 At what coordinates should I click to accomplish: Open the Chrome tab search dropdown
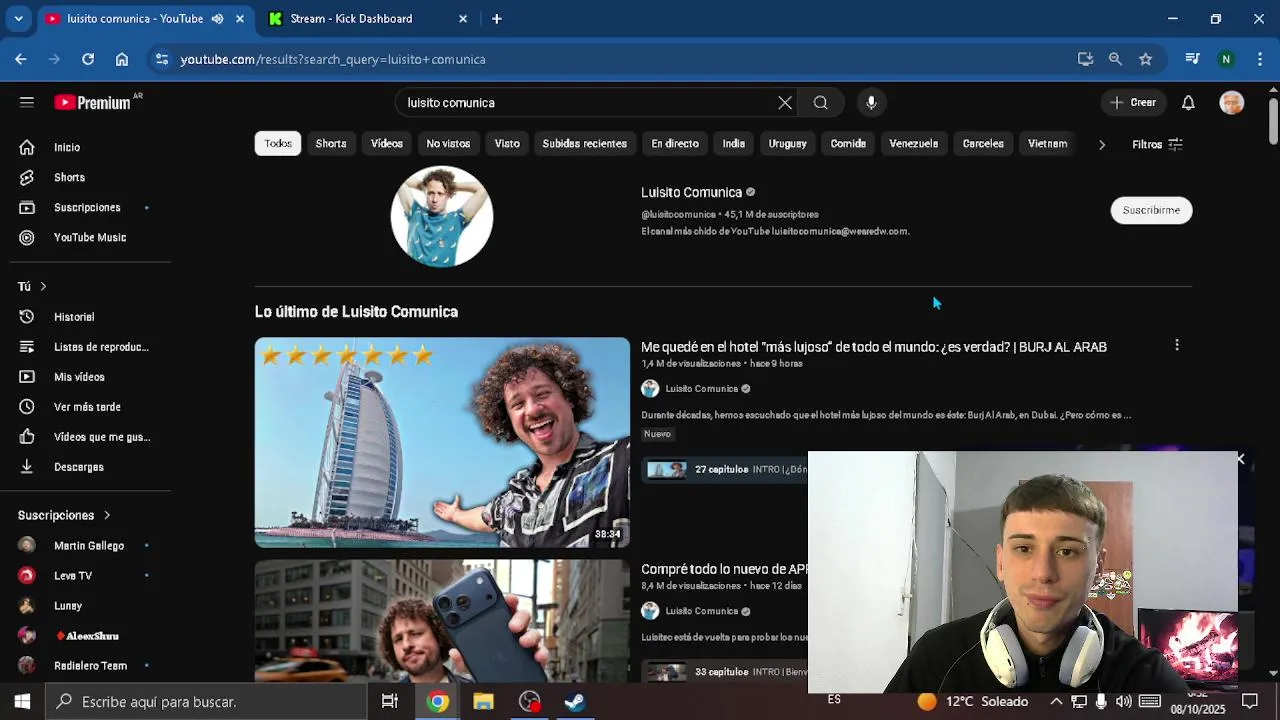[18, 18]
